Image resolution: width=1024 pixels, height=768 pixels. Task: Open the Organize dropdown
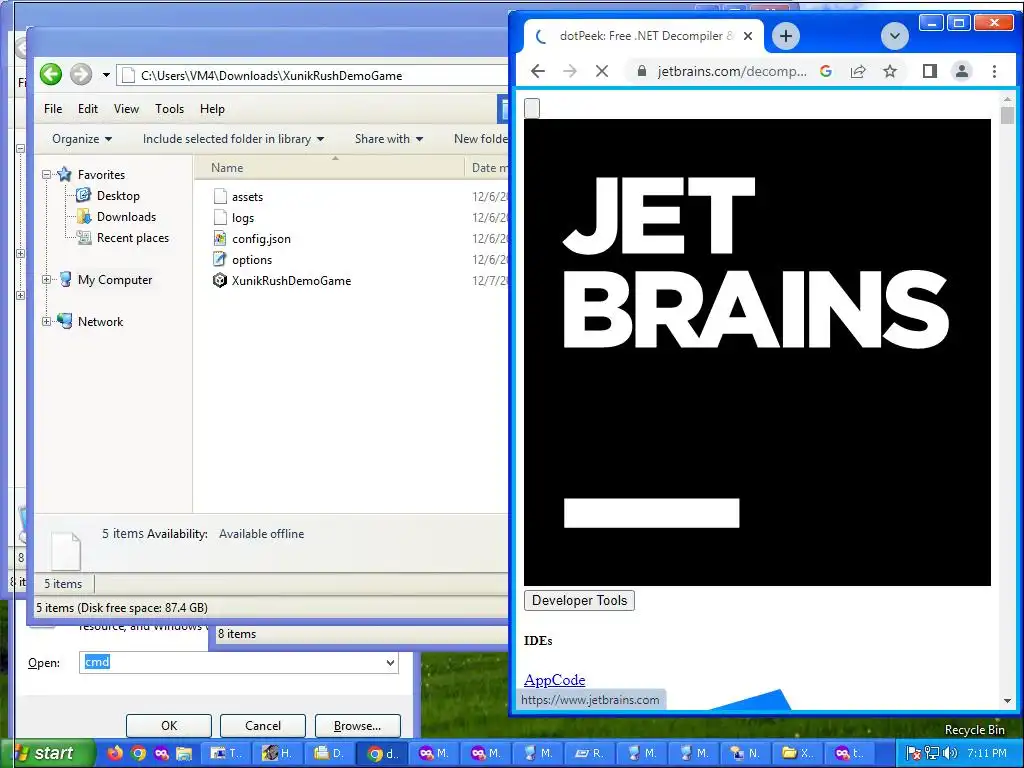click(x=82, y=139)
